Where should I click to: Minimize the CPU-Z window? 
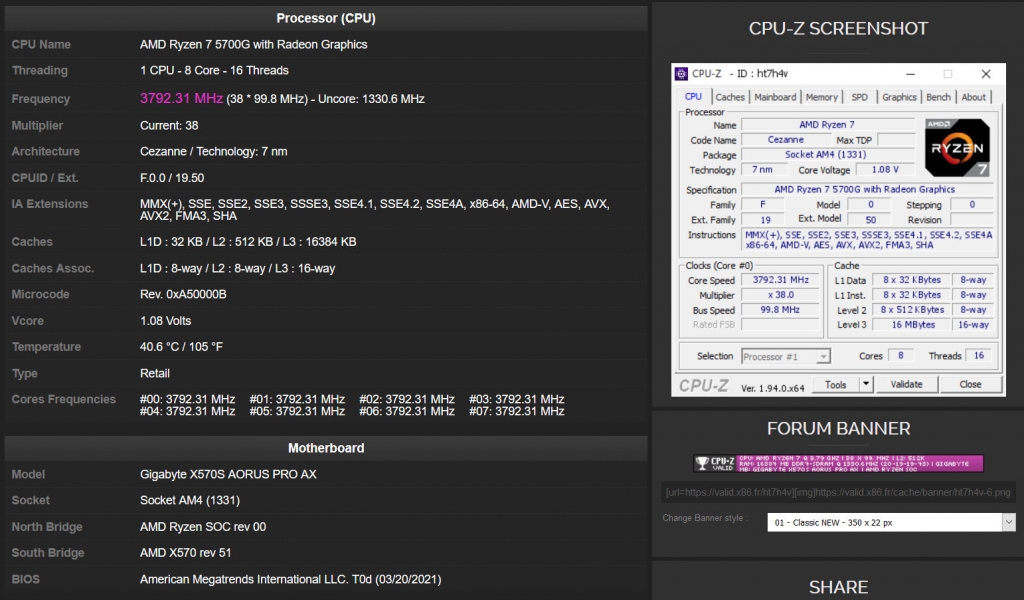pyautogui.click(x=910, y=74)
